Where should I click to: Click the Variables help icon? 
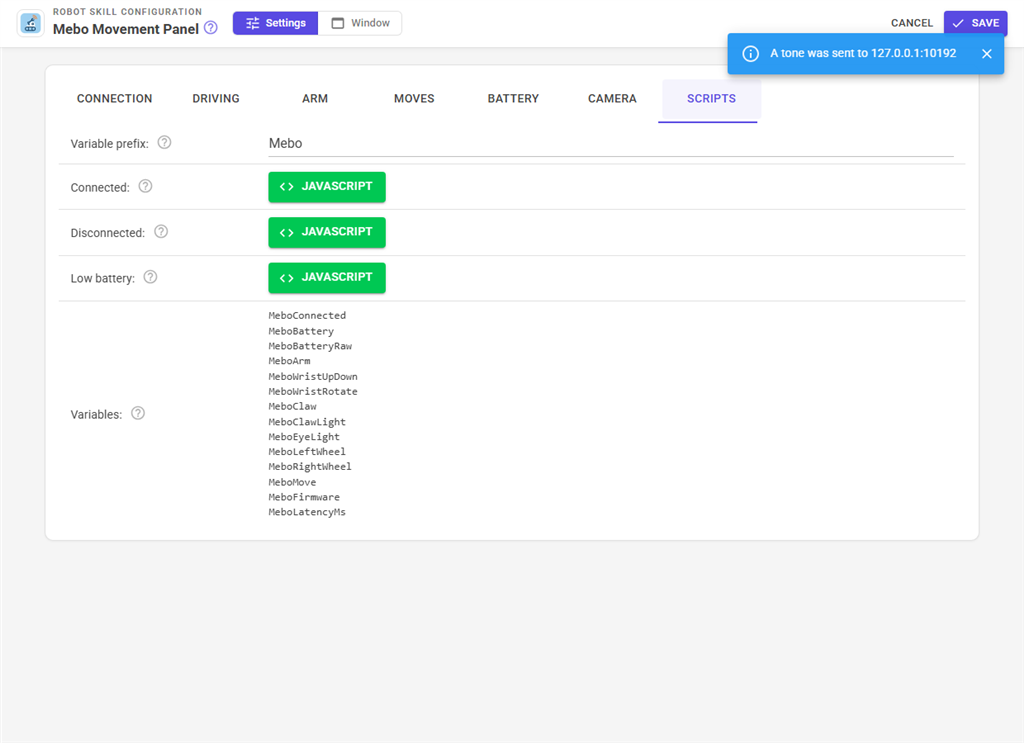point(138,413)
